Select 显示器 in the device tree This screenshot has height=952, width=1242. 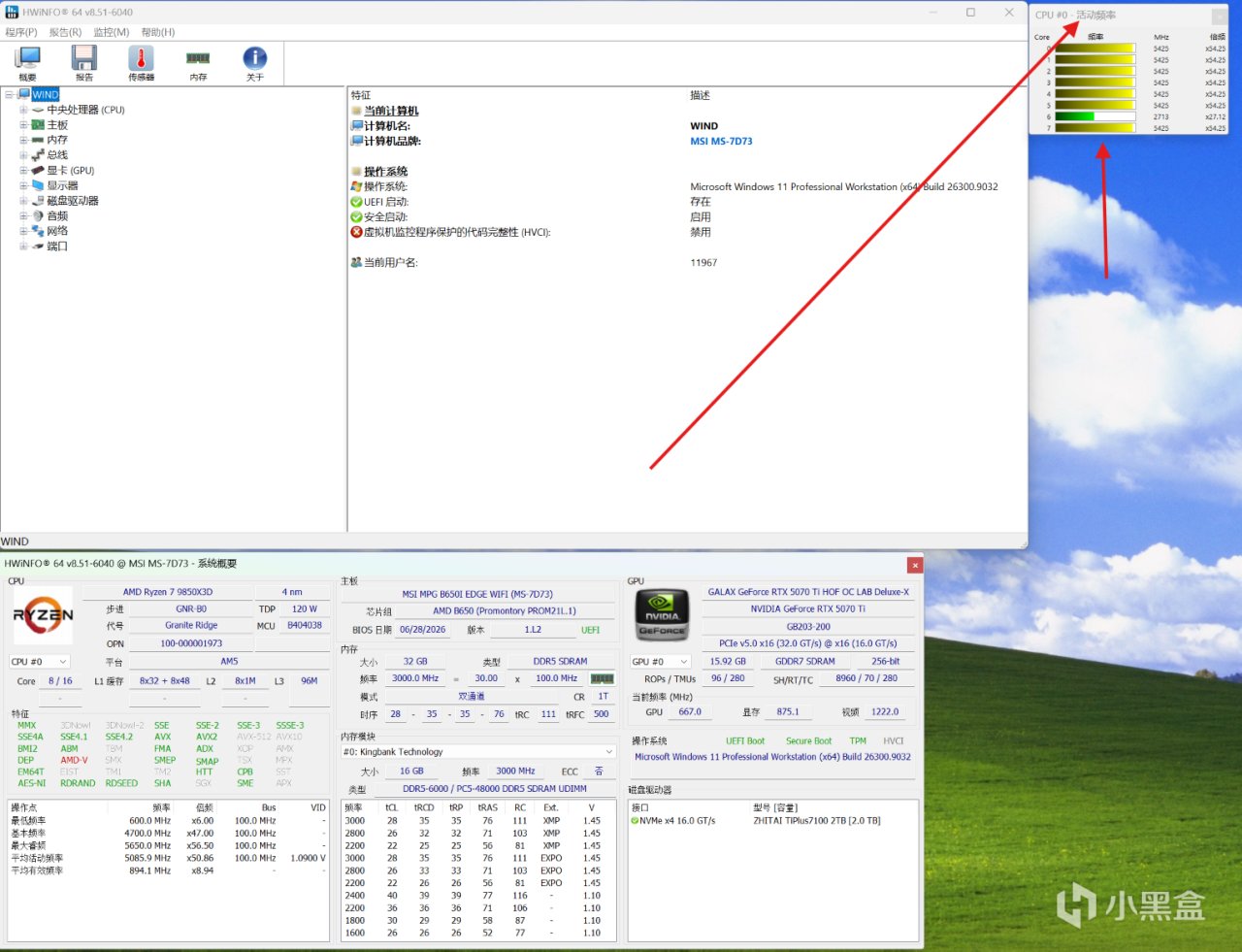click(x=63, y=185)
